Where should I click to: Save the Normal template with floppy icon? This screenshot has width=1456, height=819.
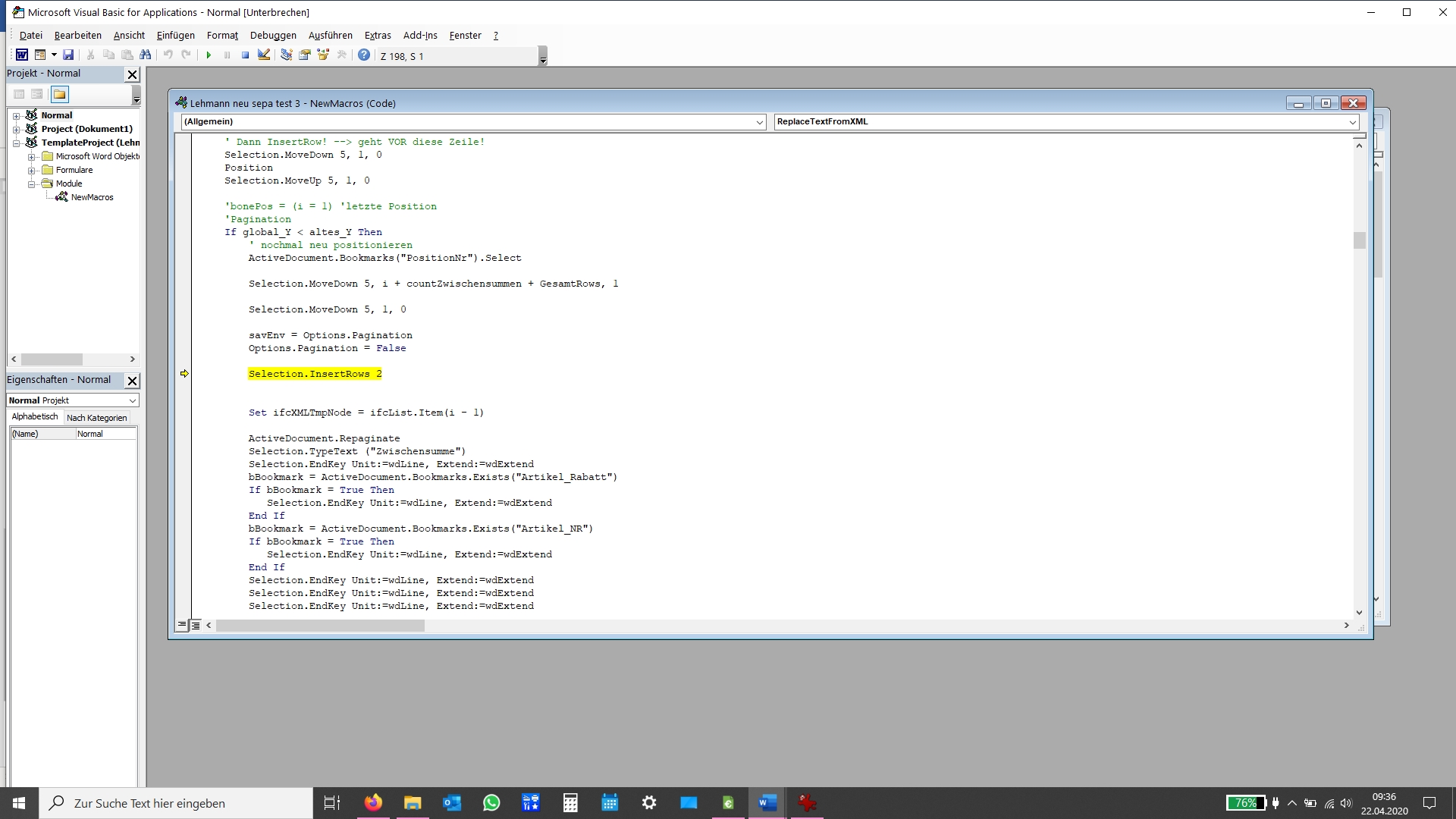coord(68,55)
